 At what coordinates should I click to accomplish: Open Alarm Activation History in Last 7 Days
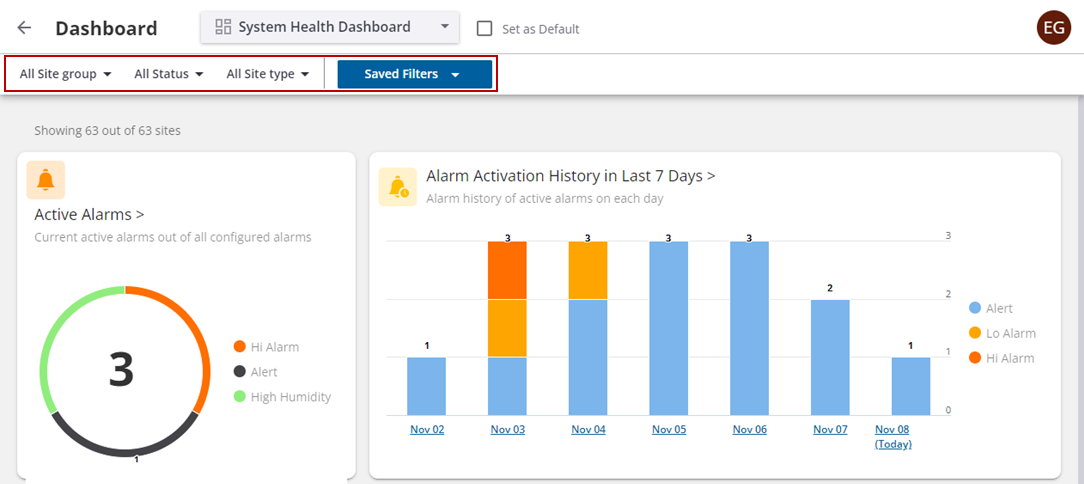pyautogui.click(x=570, y=176)
